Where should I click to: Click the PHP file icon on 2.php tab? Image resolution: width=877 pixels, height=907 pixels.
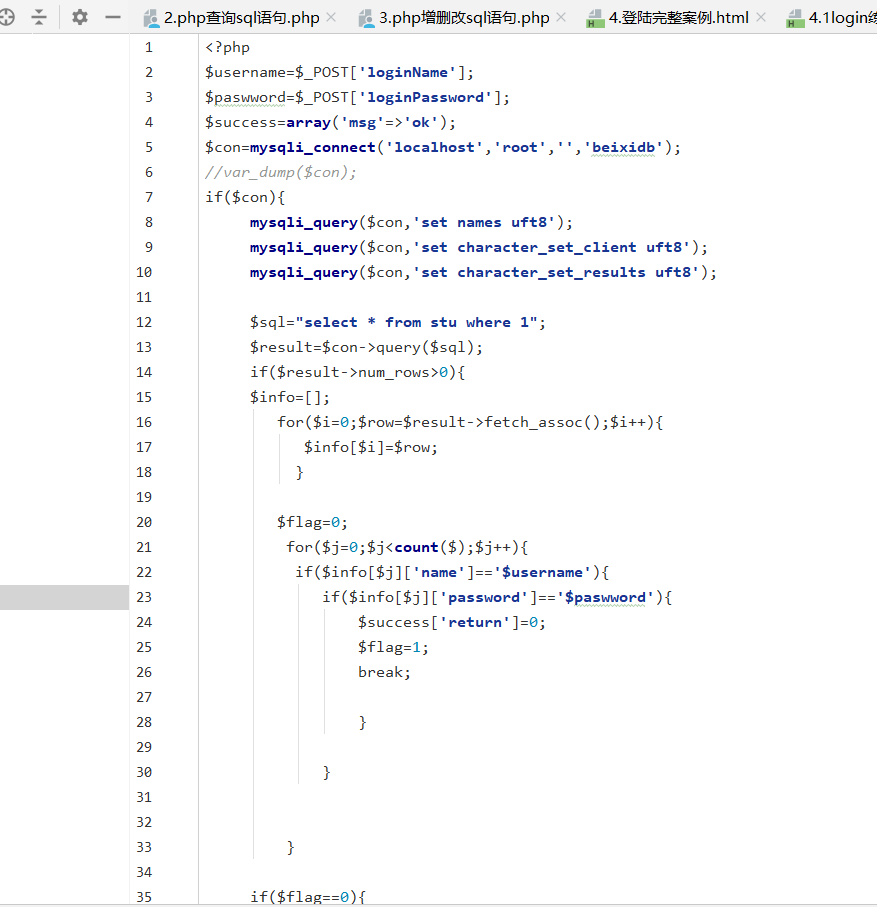click(x=152, y=19)
